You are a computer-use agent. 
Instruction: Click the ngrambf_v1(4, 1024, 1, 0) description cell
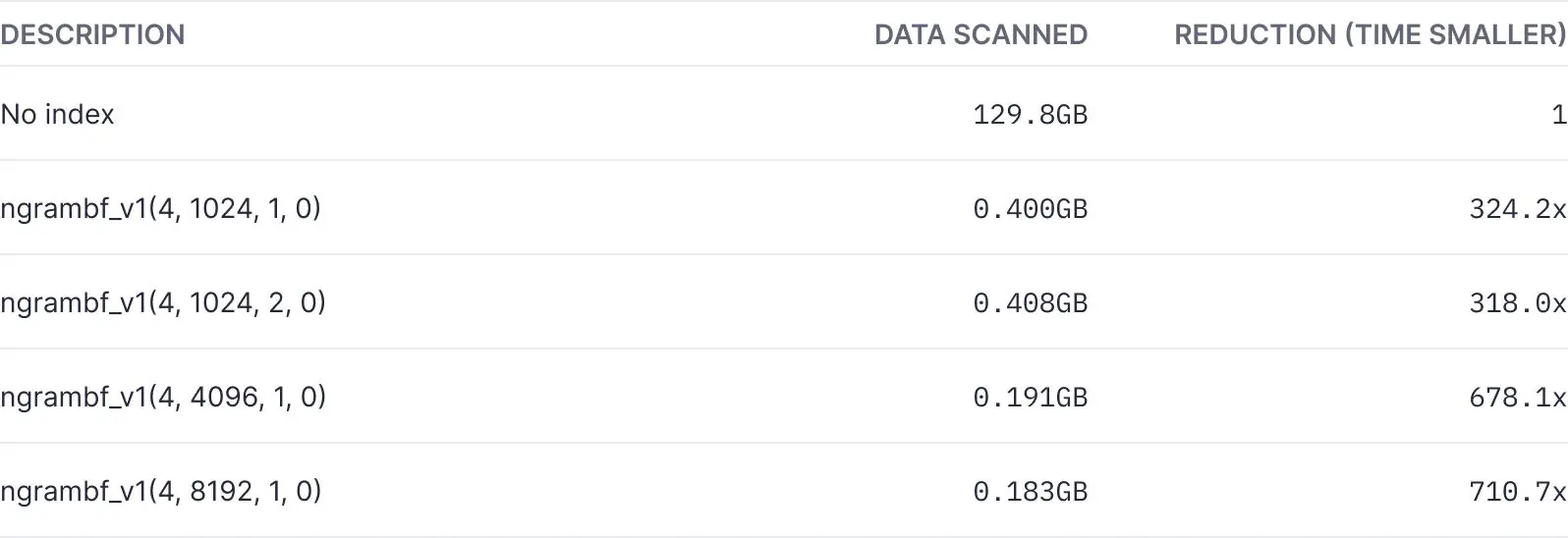161,208
